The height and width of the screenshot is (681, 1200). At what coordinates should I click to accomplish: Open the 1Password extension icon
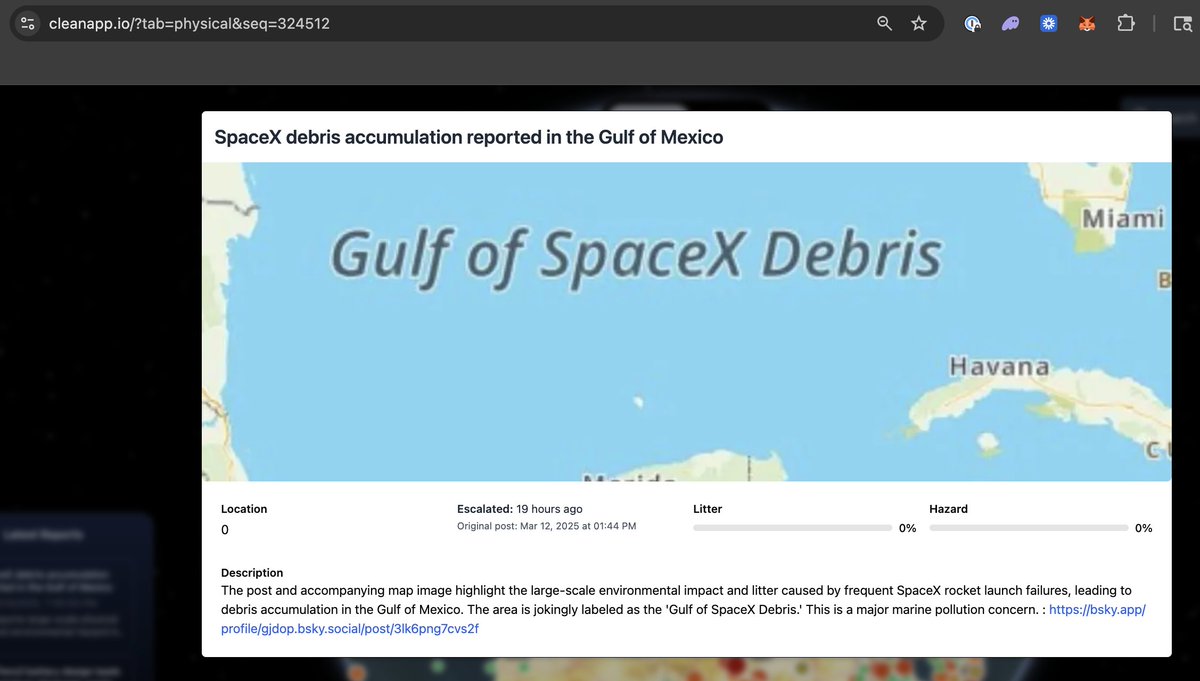click(973, 23)
